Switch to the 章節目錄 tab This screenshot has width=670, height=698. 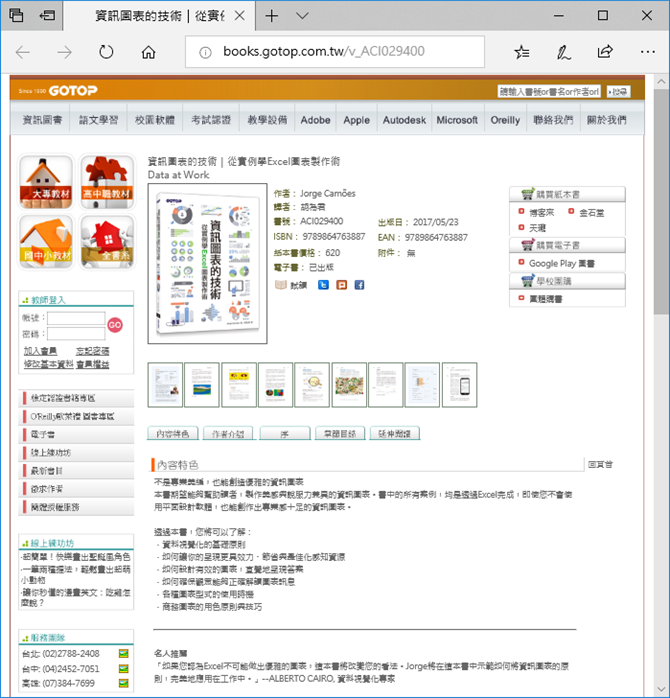pos(340,434)
